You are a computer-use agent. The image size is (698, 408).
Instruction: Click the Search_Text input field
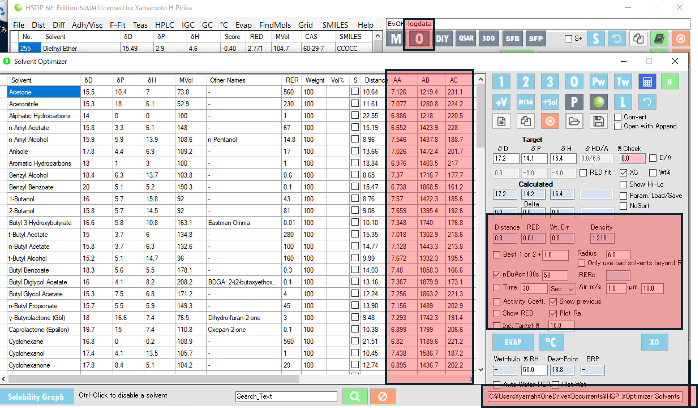285,396
